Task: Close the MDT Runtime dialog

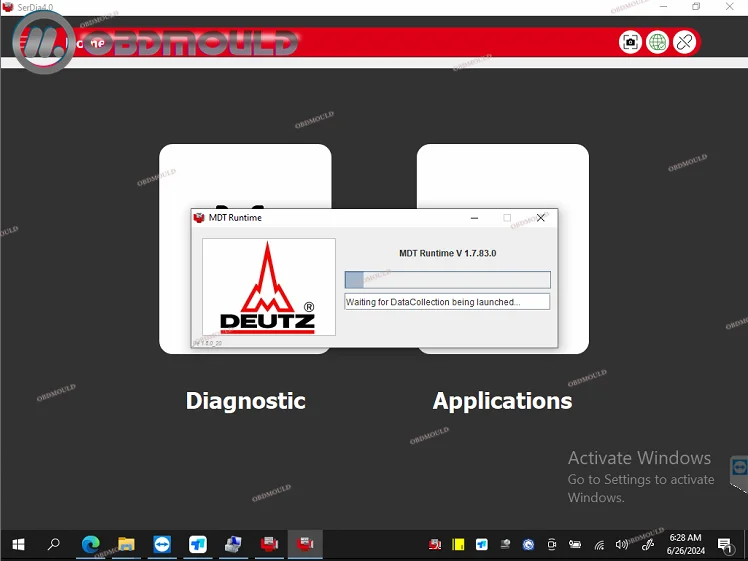Action: click(540, 218)
